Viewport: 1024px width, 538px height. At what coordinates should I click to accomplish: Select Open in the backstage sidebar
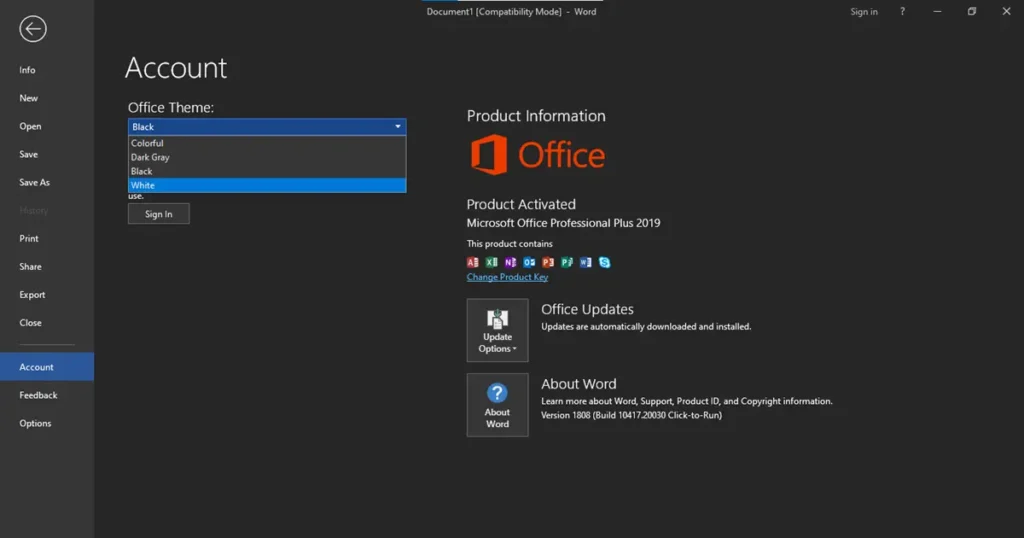click(x=47, y=126)
